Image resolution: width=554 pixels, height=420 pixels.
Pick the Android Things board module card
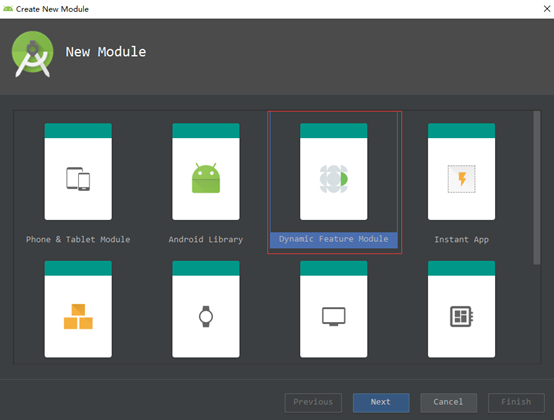point(461,309)
